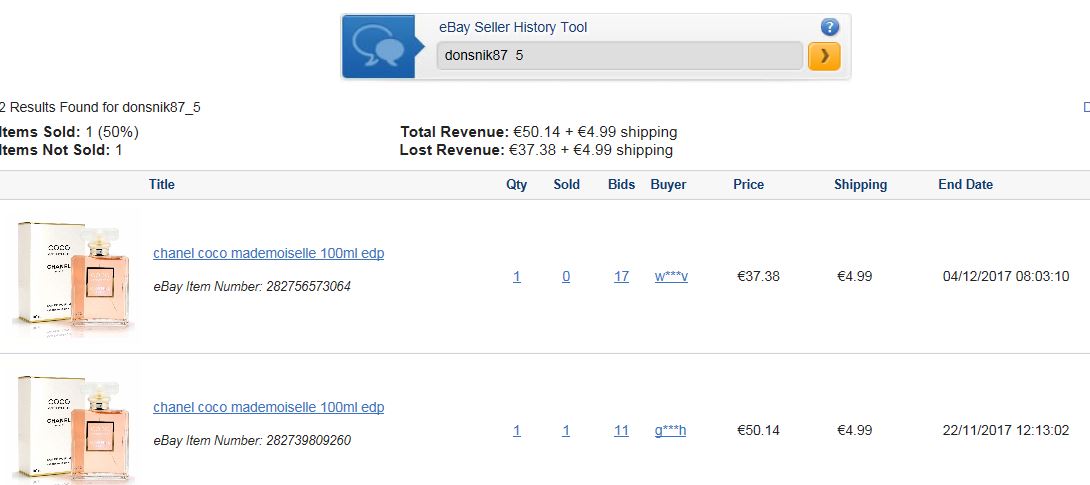Screen dimensions: 1090x485
Task: Open second chanel coco mademoiselle listing link
Action: click(268, 407)
